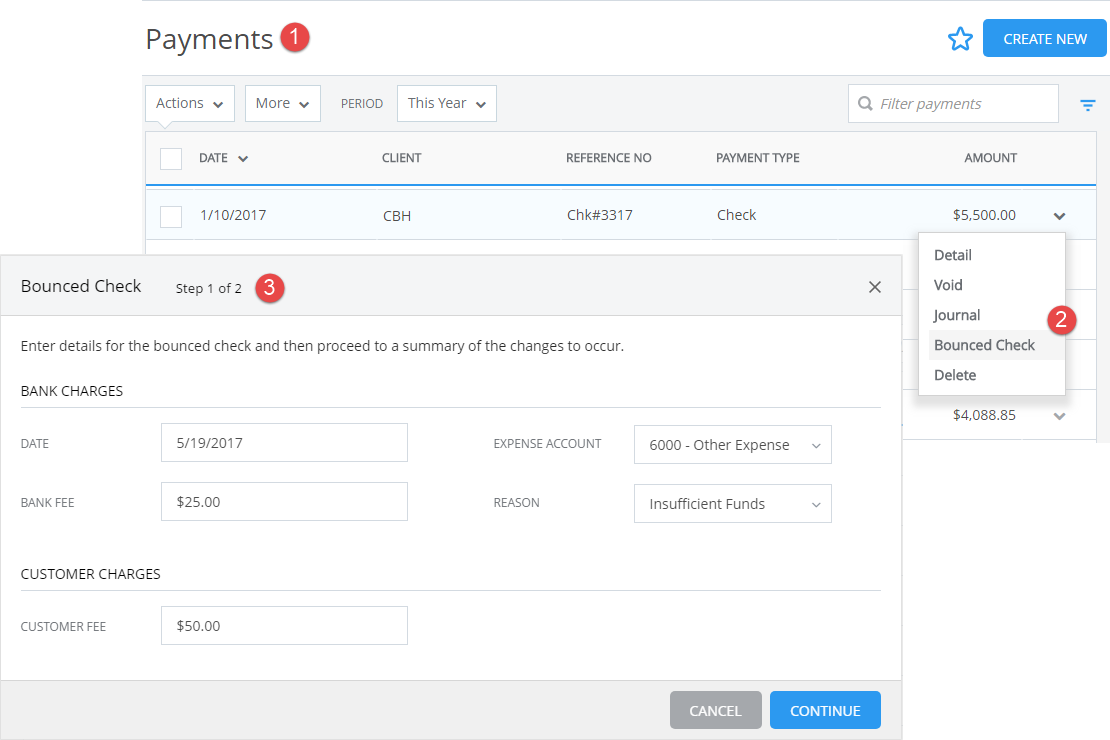This screenshot has height=740, width=1110.
Task: Click the star favorite icon near Create New
Action: click(960, 38)
